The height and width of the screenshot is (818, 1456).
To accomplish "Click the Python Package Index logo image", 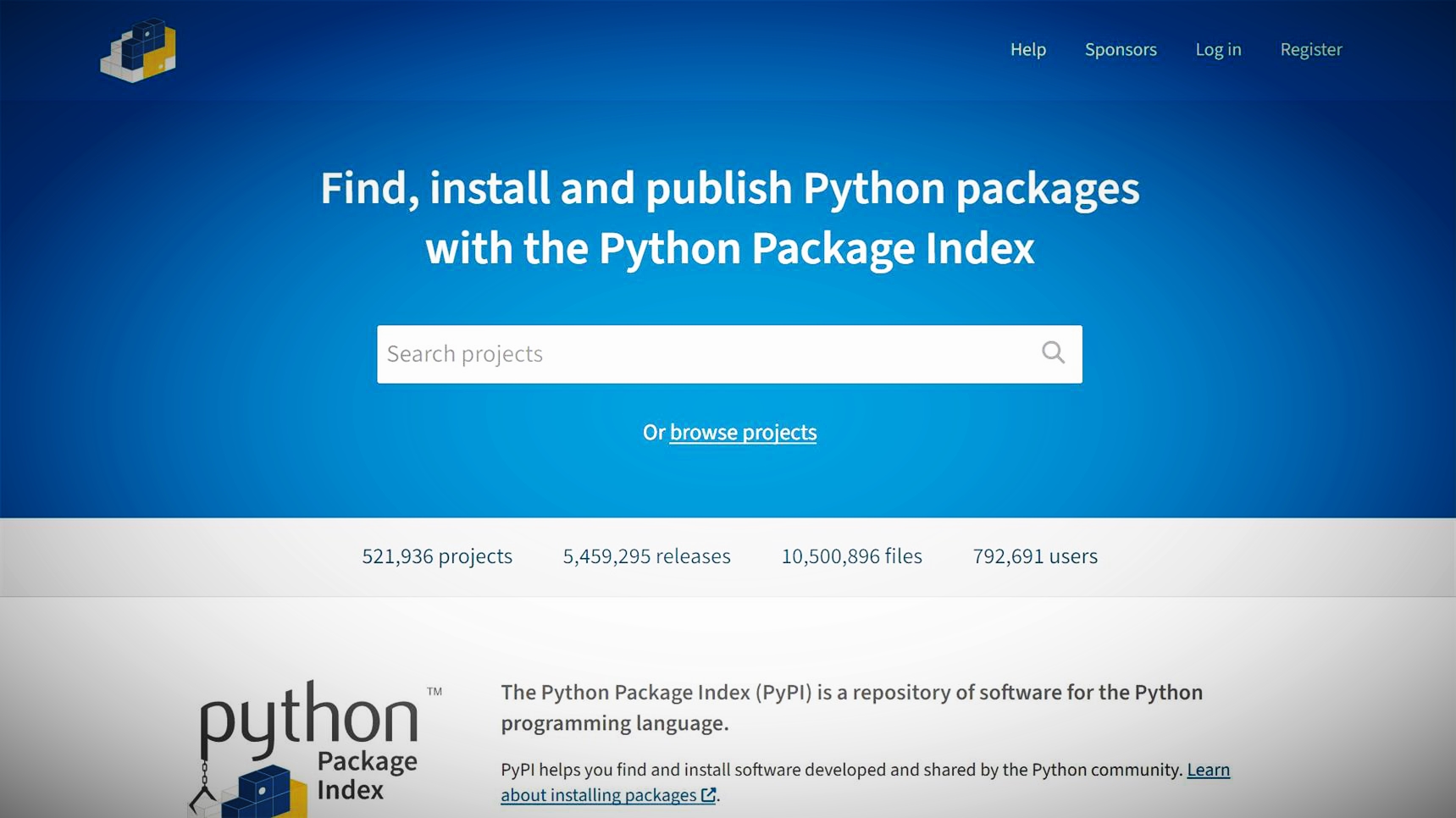I will click(315, 749).
